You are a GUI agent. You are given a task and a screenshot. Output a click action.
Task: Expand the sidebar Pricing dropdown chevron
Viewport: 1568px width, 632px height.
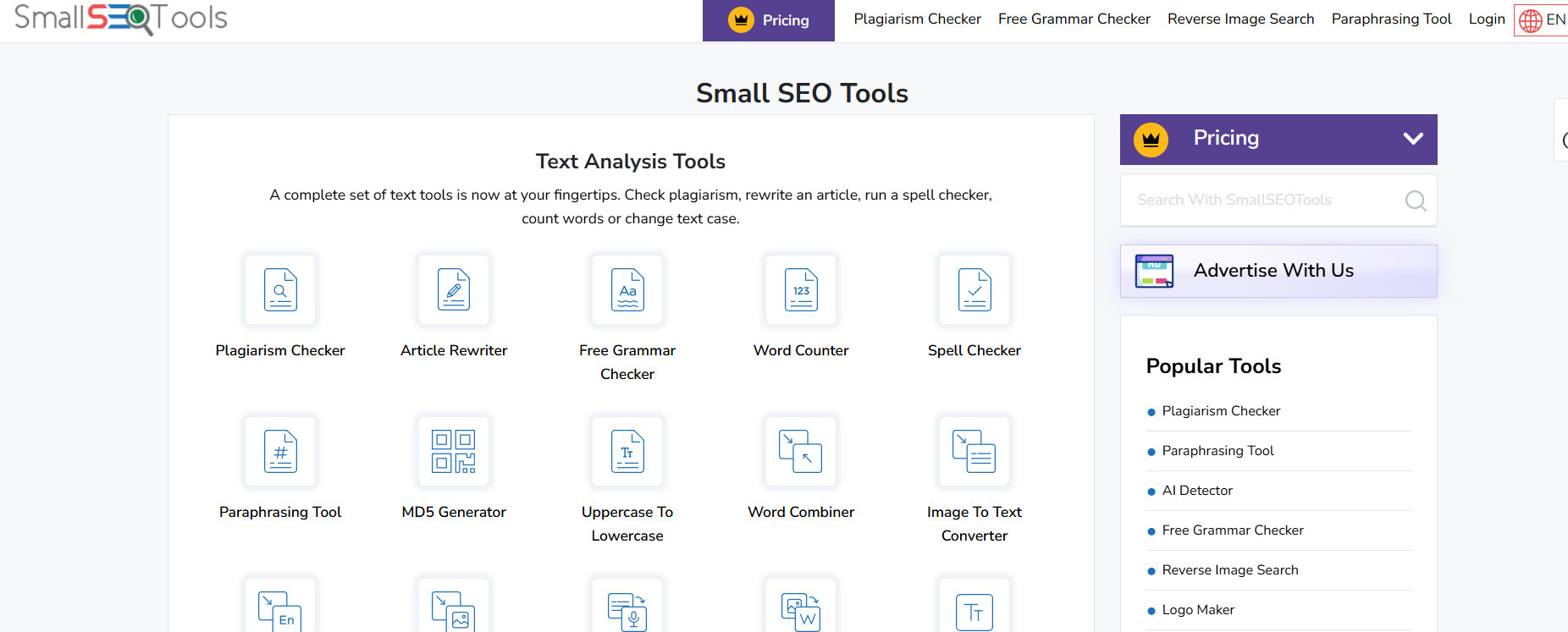coord(1412,139)
